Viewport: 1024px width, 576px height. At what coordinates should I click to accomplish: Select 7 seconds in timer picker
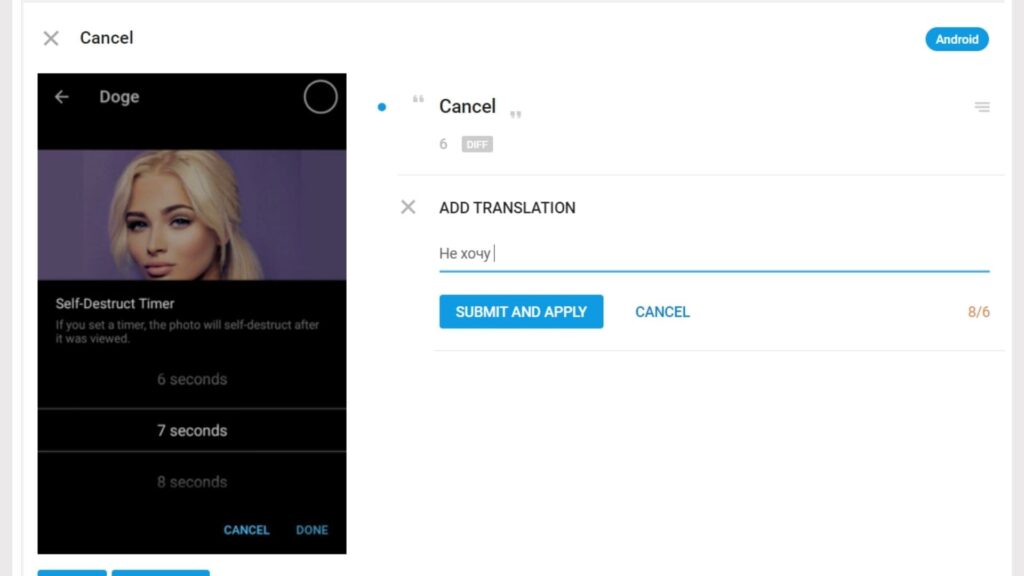192,431
